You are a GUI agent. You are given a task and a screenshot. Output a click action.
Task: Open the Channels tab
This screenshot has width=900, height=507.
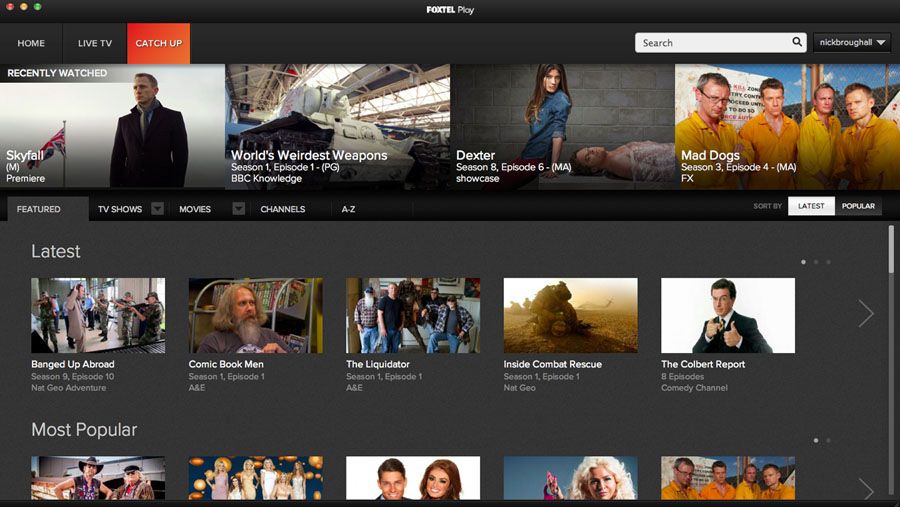coord(282,209)
